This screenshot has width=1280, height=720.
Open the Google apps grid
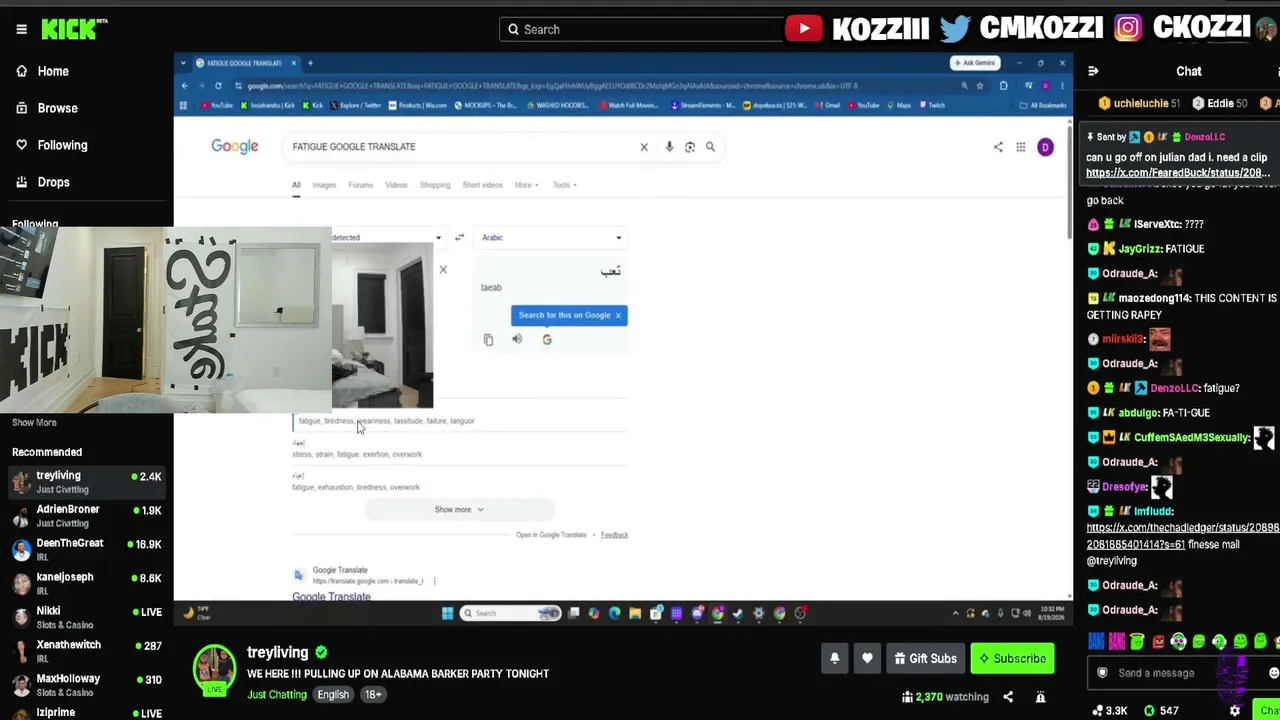(1021, 147)
